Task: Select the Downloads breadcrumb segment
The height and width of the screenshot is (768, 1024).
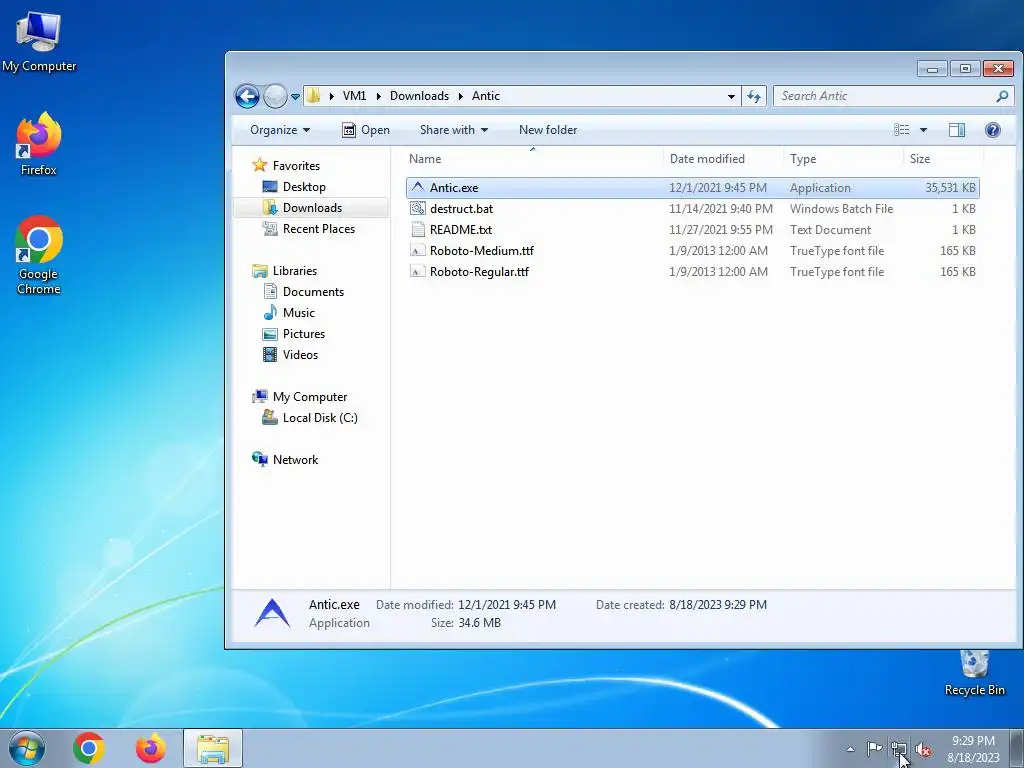Action: pyautogui.click(x=419, y=96)
